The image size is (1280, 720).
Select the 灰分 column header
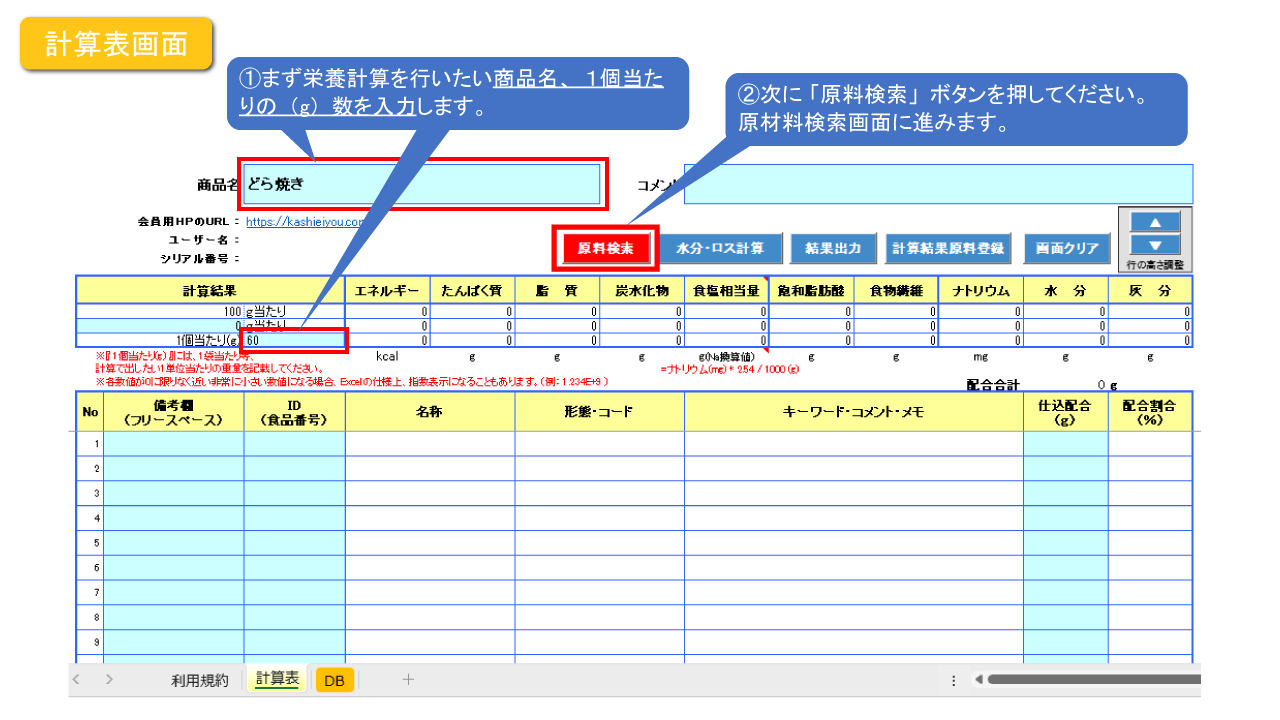click(x=1150, y=290)
